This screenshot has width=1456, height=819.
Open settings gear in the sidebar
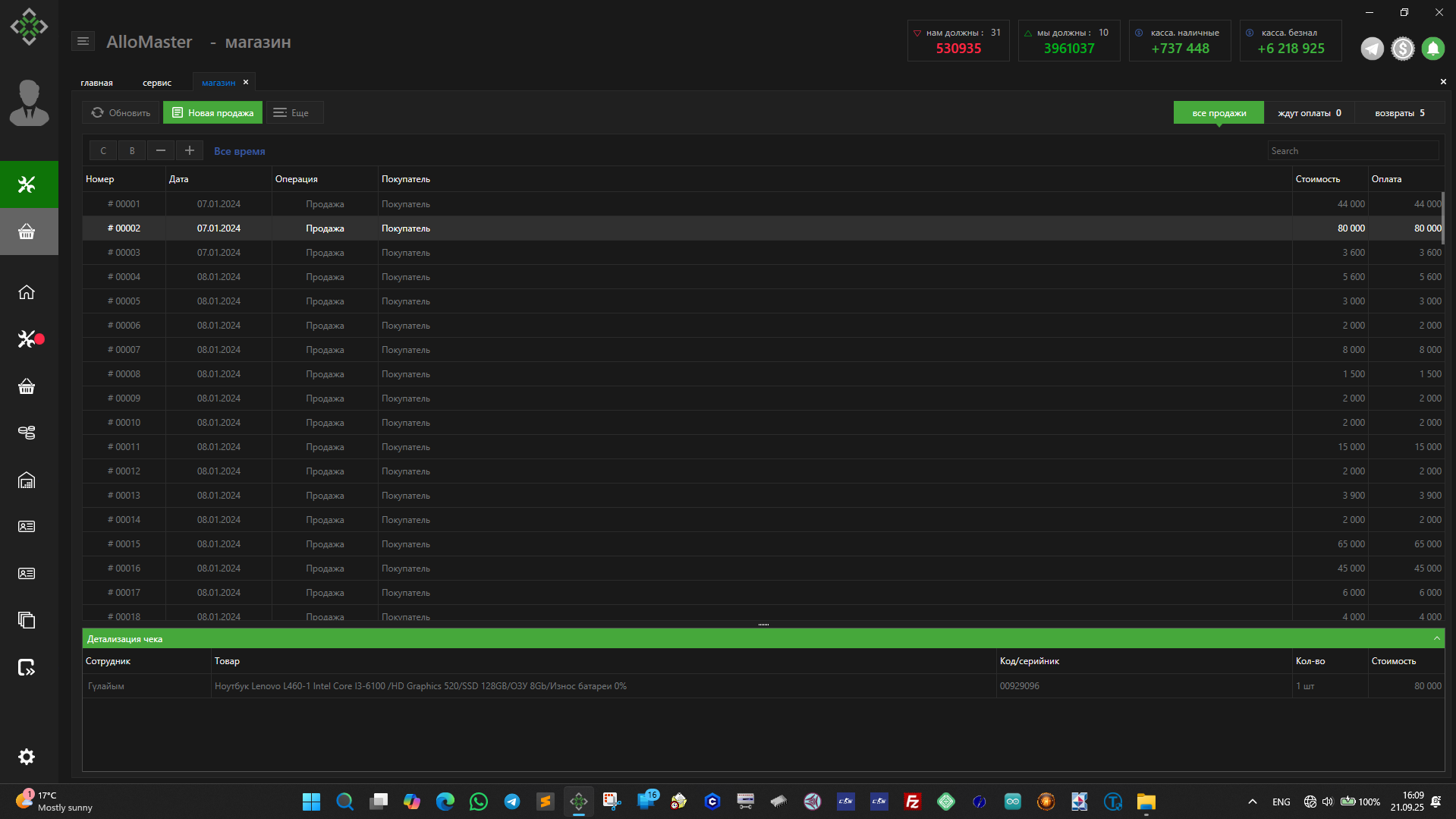tap(27, 757)
